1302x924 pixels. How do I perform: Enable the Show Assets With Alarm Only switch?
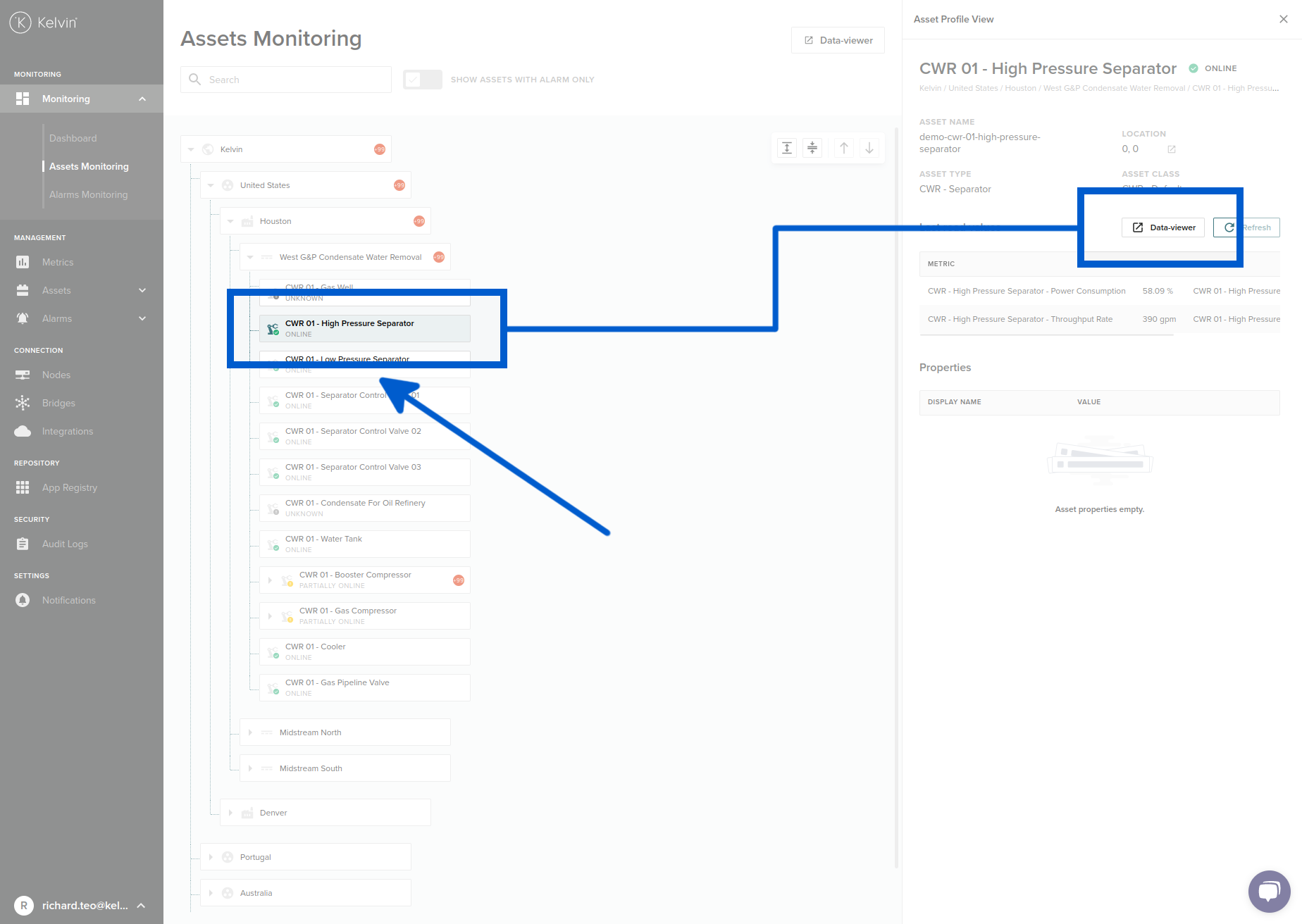pyautogui.click(x=422, y=80)
